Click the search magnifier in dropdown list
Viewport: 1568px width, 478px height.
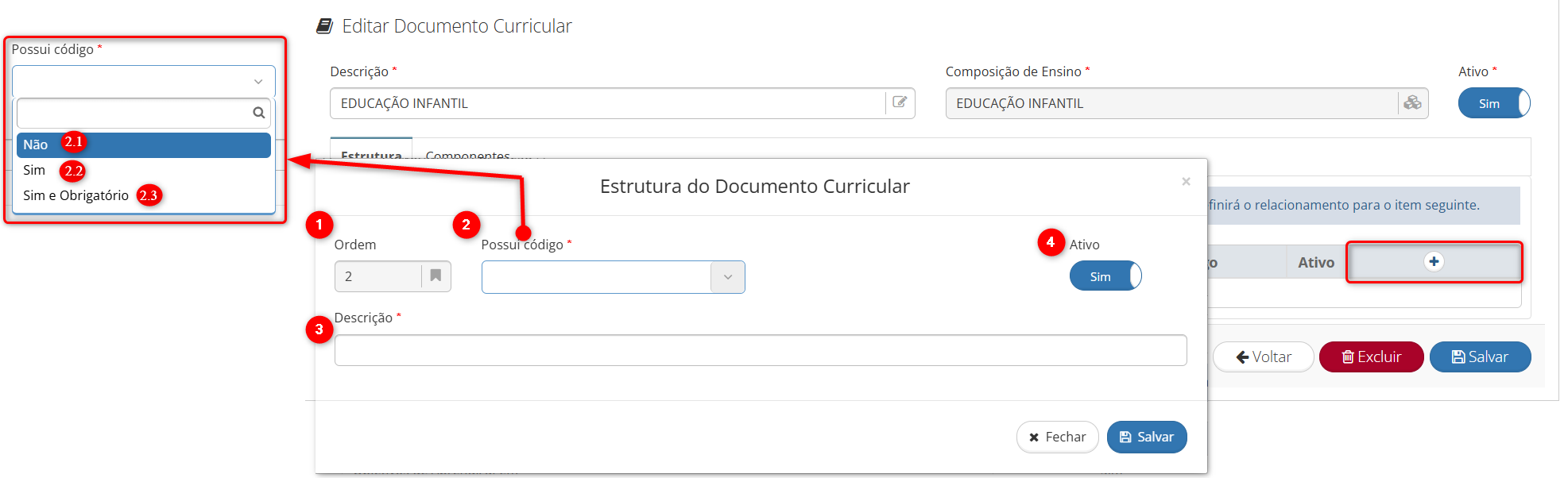pos(258,113)
